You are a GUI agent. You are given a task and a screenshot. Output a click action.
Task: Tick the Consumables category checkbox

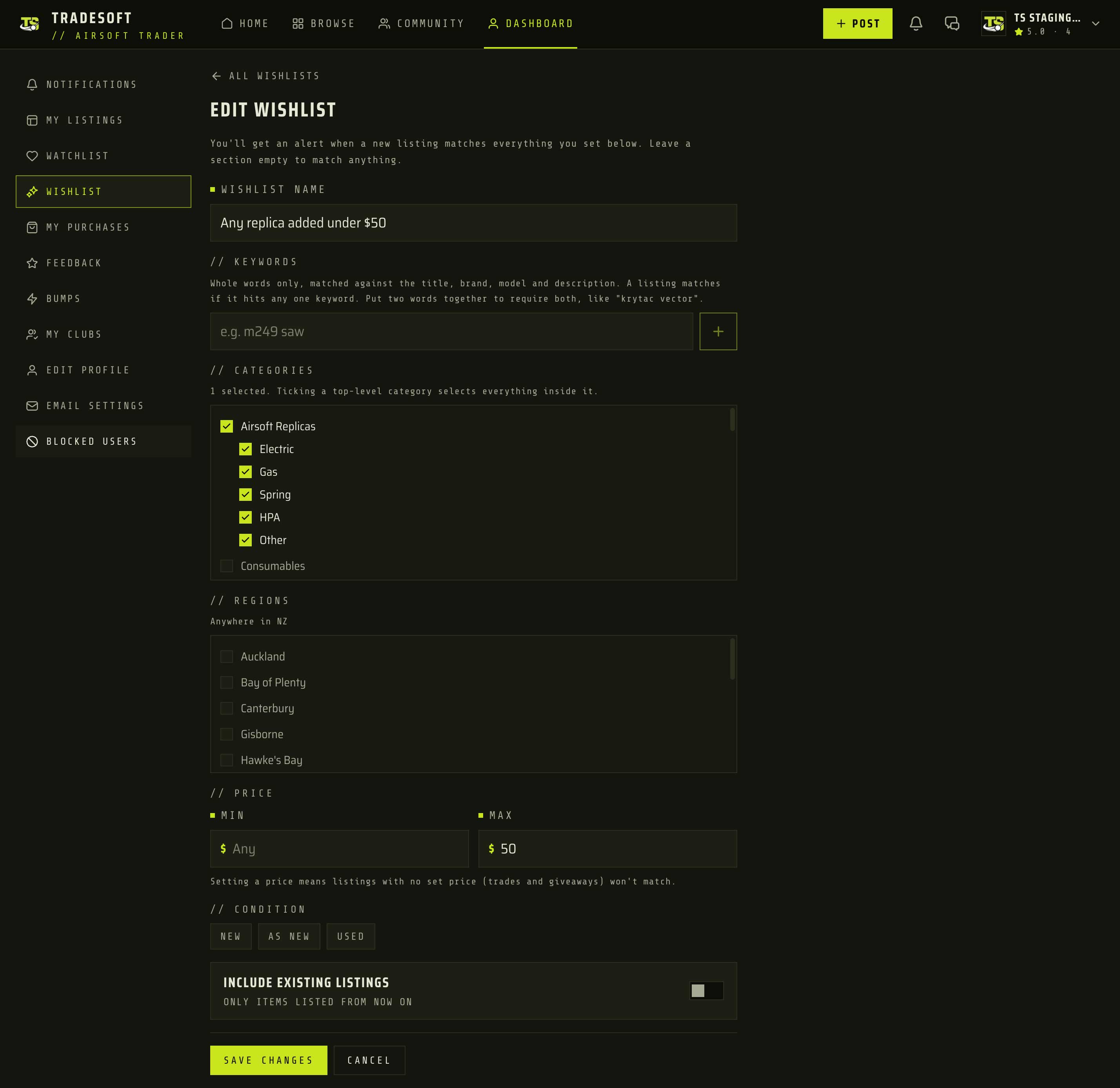(x=227, y=566)
